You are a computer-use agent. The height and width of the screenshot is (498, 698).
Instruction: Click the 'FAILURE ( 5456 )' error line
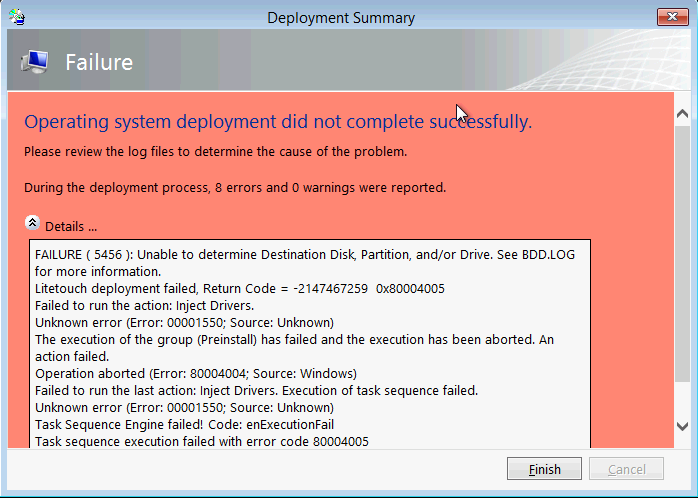(305, 255)
